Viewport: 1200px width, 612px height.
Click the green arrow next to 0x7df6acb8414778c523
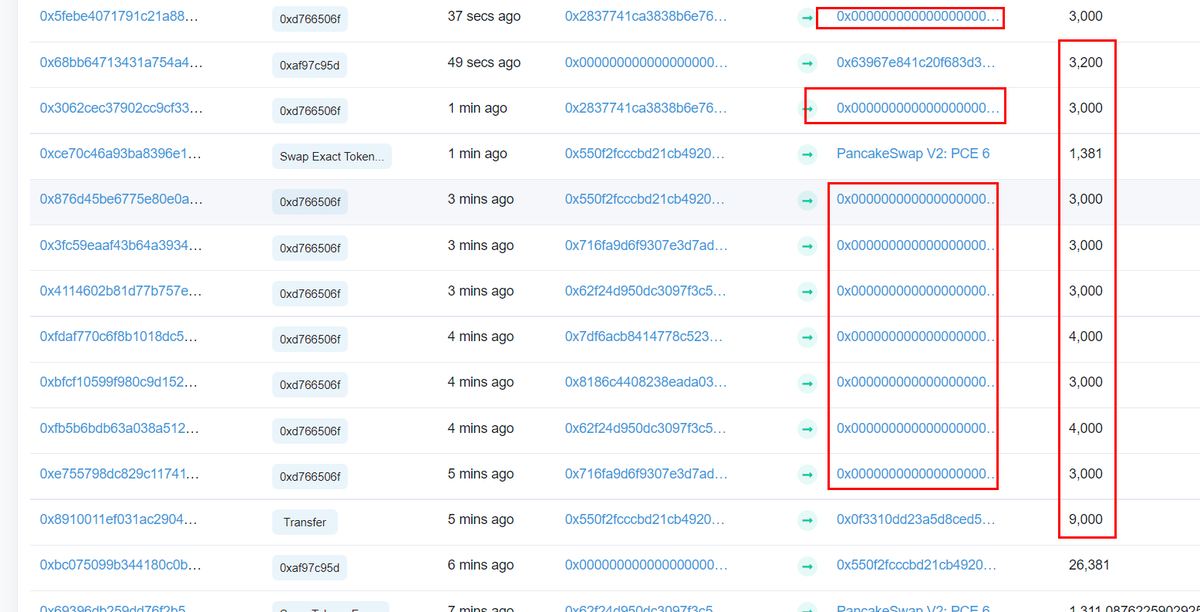[807, 337]
